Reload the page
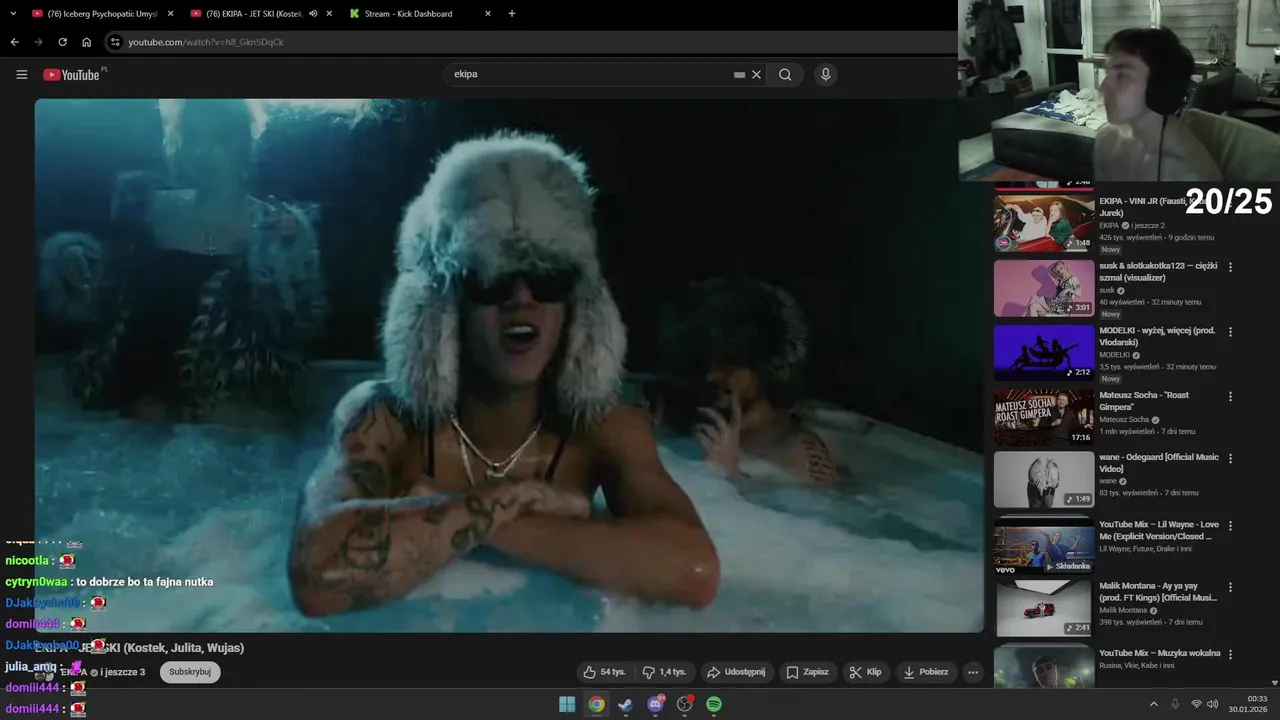1280x720 pixels. click(62, 42)
